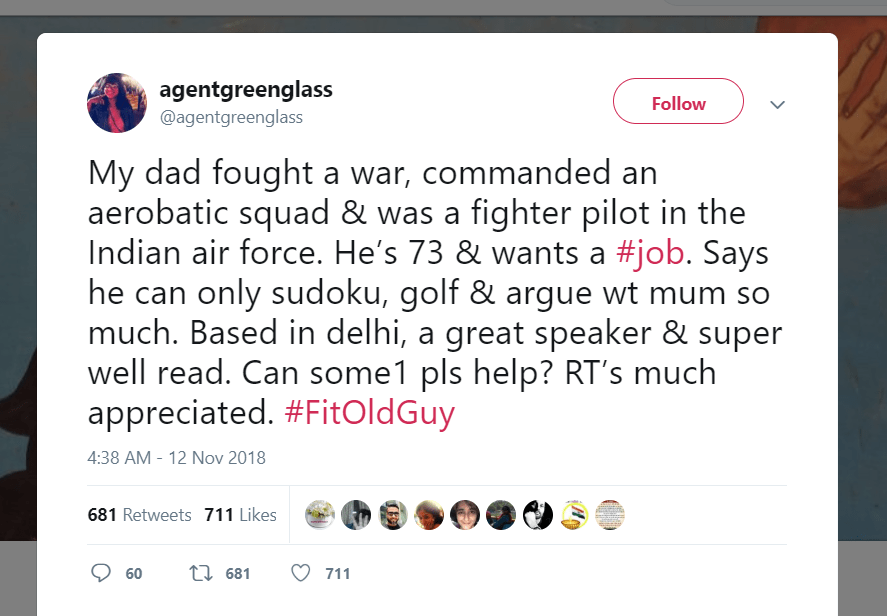
Task: Open the #job hashtag link
Action: 650,252
